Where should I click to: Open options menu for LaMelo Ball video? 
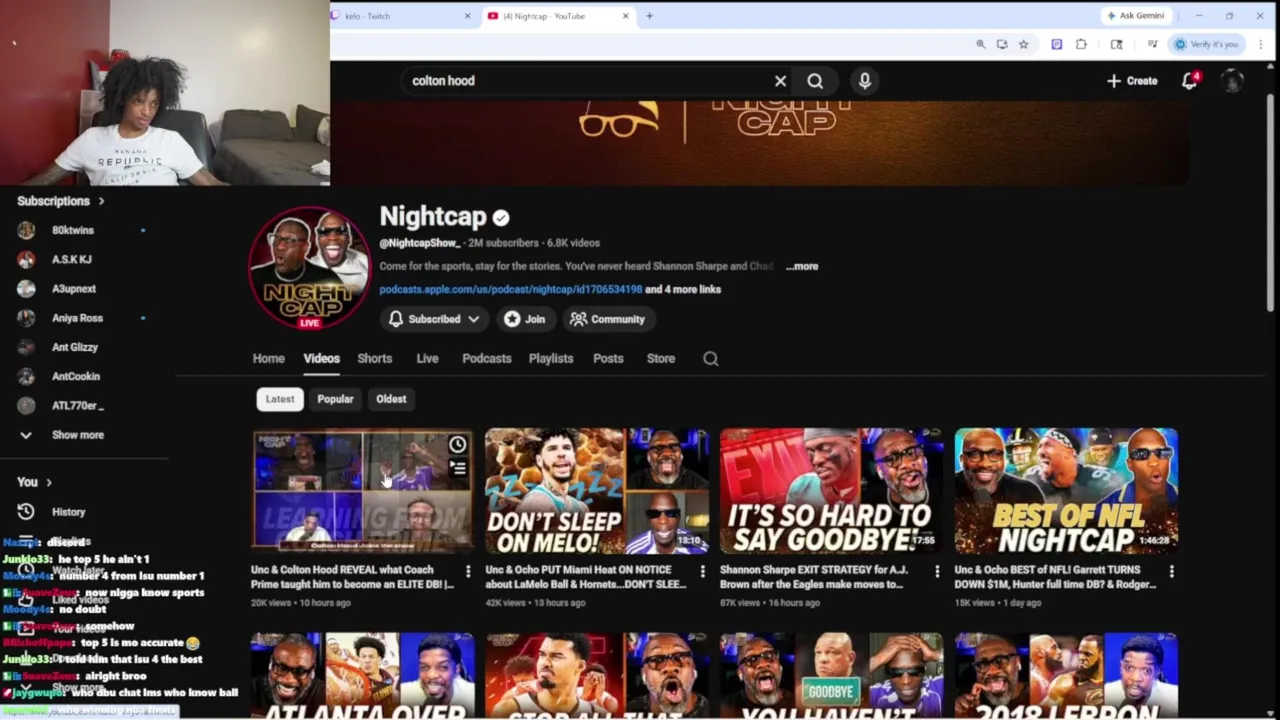pos(702,571)
